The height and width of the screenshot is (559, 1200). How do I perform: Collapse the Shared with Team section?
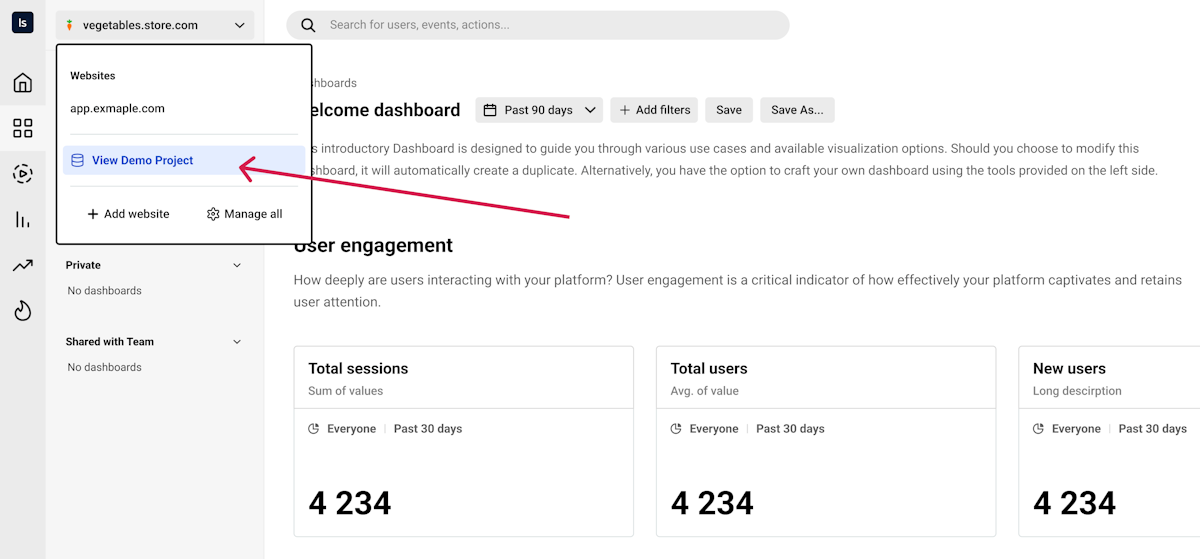point(237,342)
